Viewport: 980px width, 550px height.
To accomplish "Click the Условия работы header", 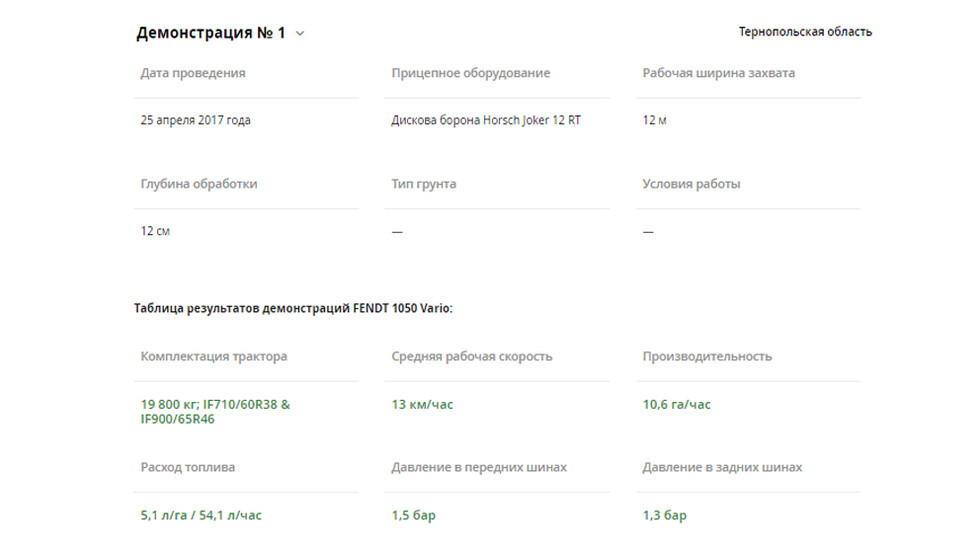I will 691,184.
